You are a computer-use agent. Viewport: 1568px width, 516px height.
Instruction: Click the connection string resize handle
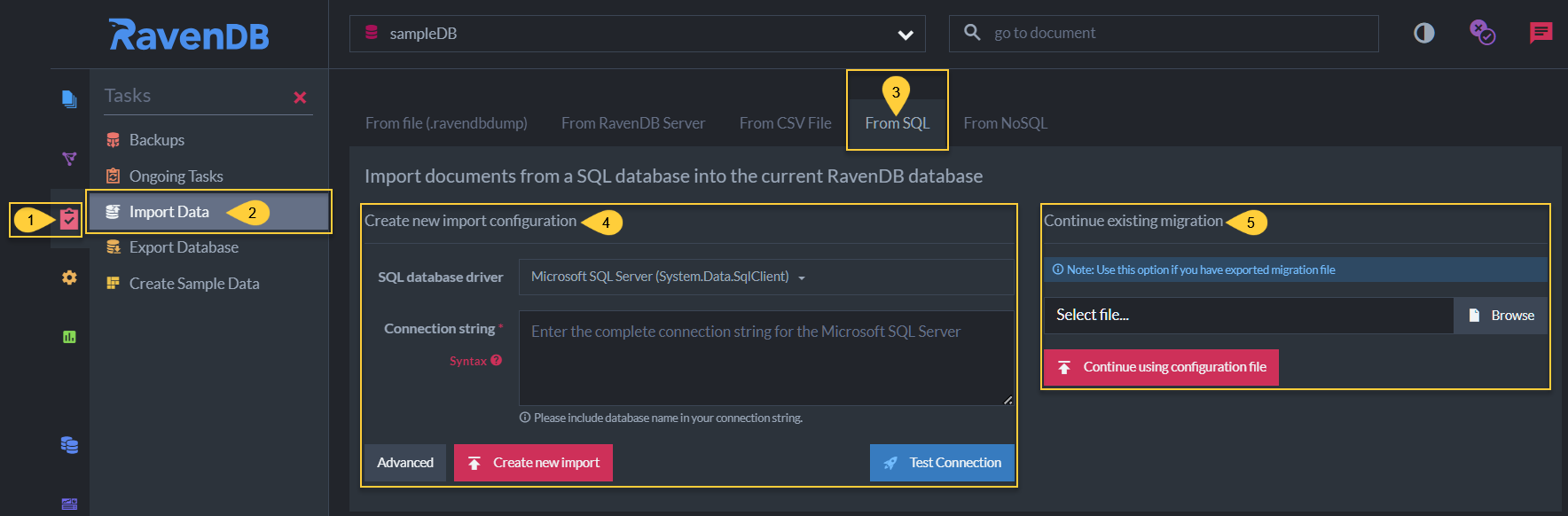tap(1007, 400)
